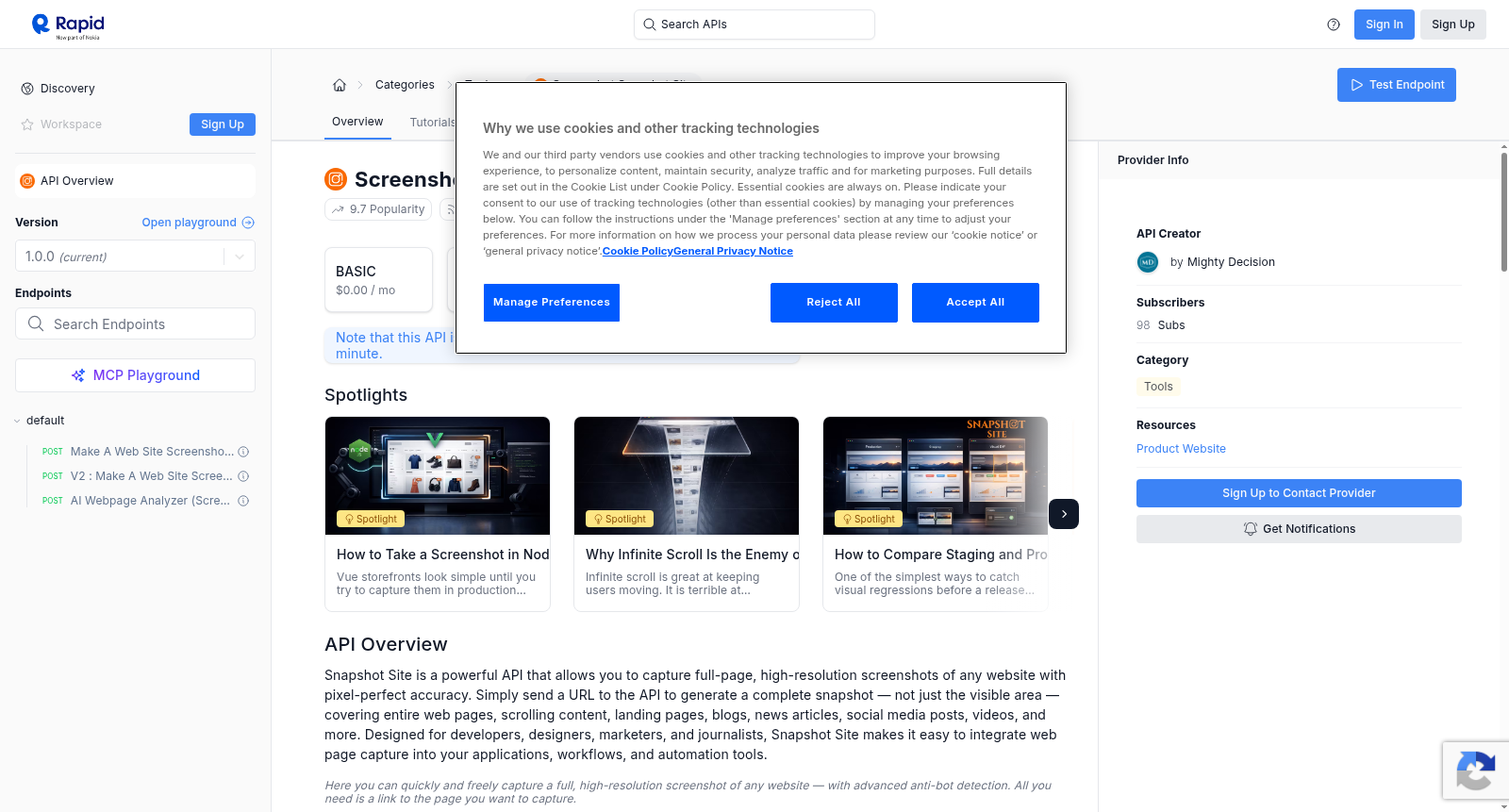Click the Workspace star icon
Screen dimensions: 1509x812
click(27, 124)
